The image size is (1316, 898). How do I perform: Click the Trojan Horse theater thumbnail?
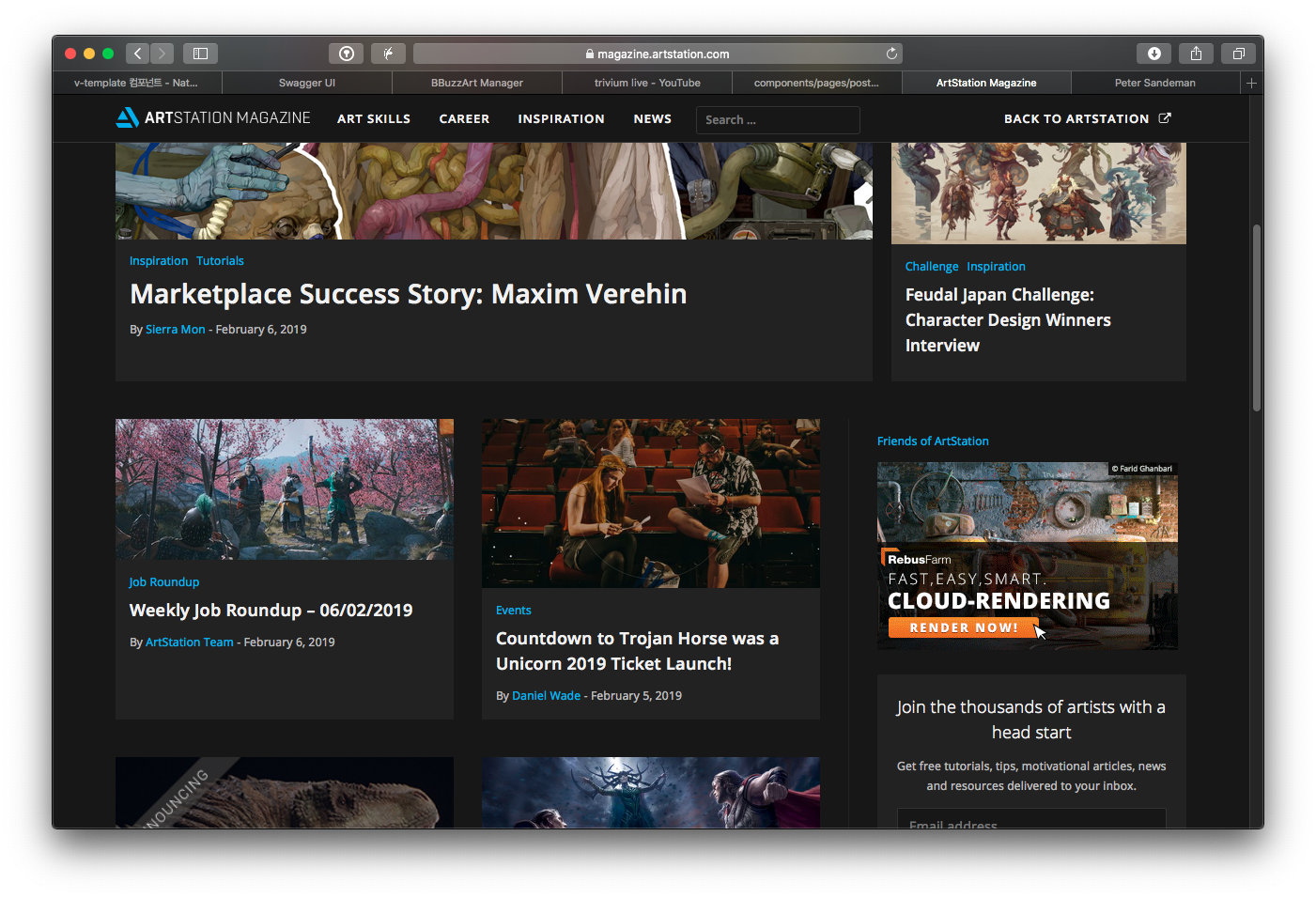(651, 503)
